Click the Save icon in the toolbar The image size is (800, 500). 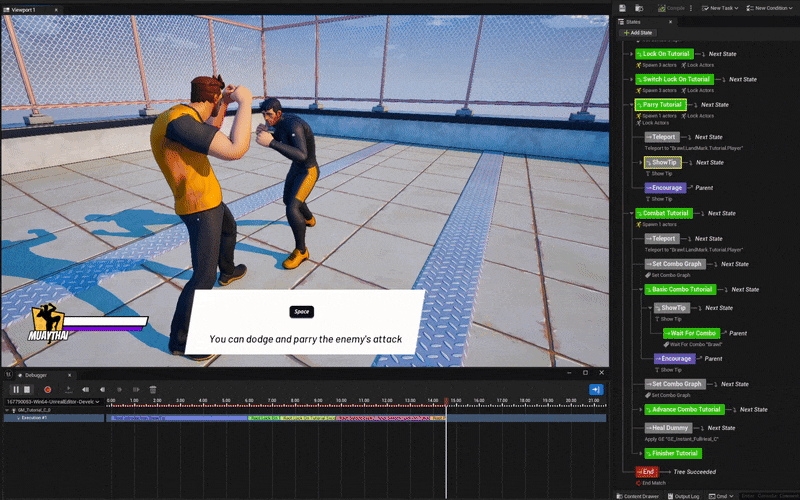pyautogui.click(x=622, y=8)
